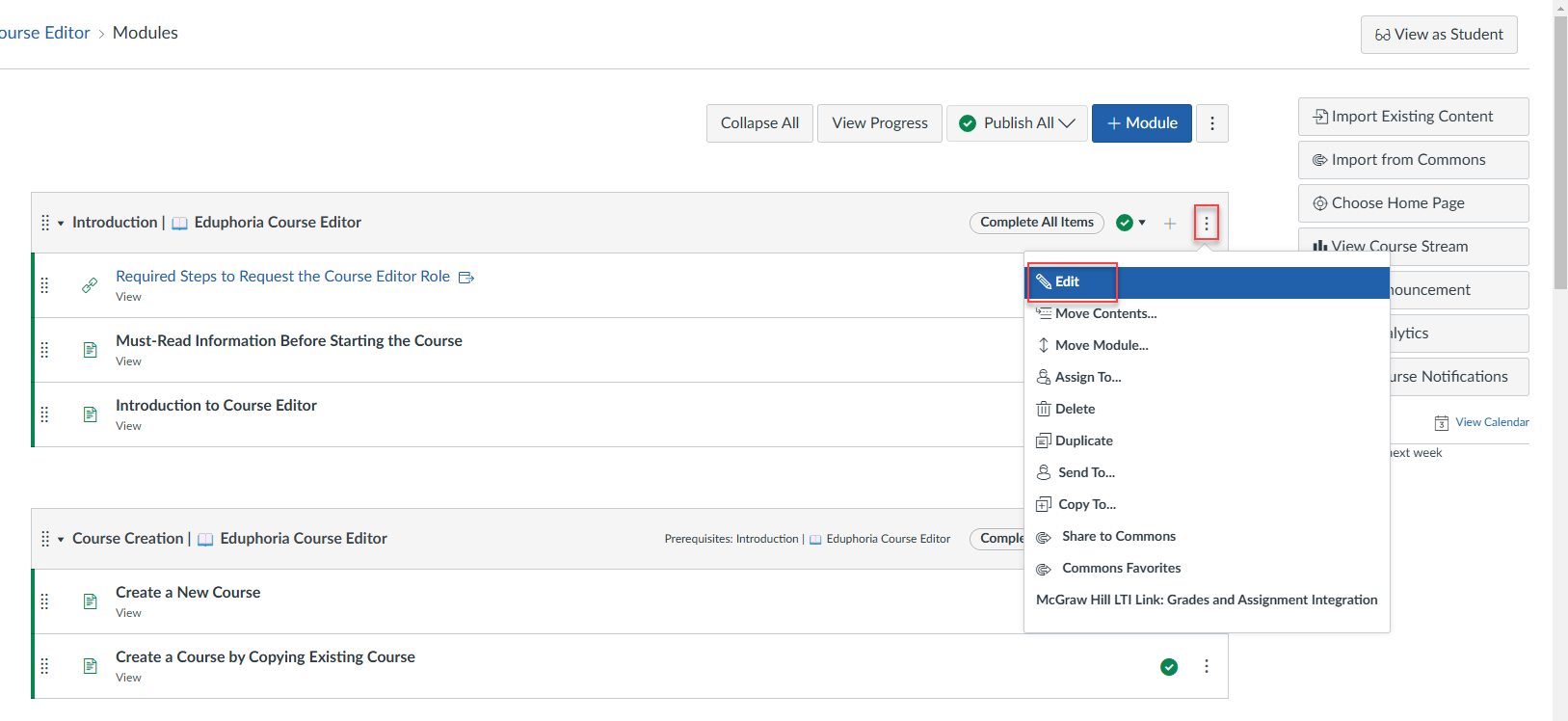Choose Duplicate in the module menu
Image resolution: width=1568 pixels, height=721 pixels.
[x=1083, y=441]
